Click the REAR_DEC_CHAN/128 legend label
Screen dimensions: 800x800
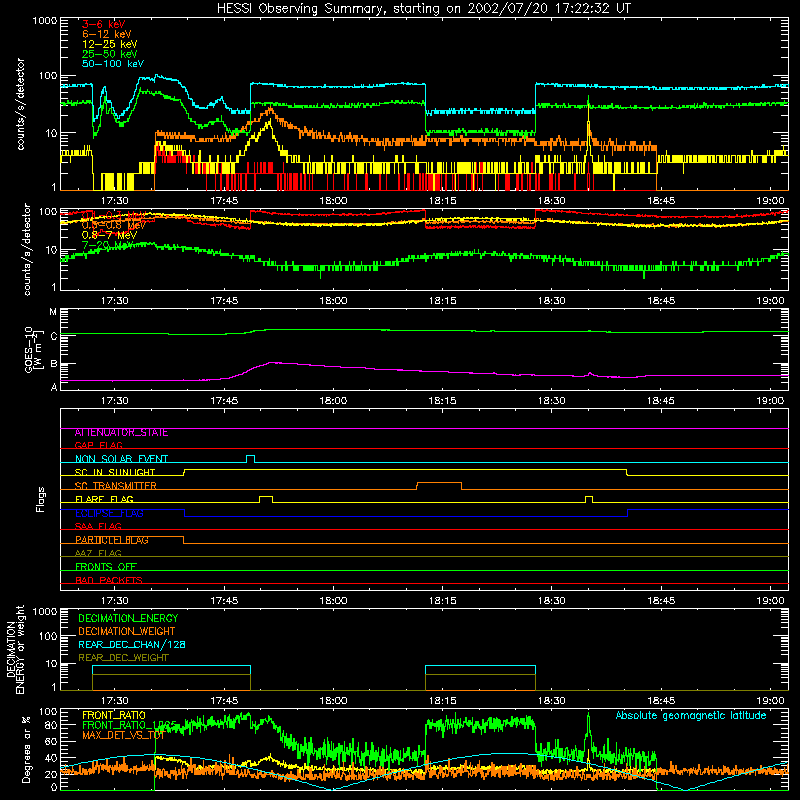[132, 645]
